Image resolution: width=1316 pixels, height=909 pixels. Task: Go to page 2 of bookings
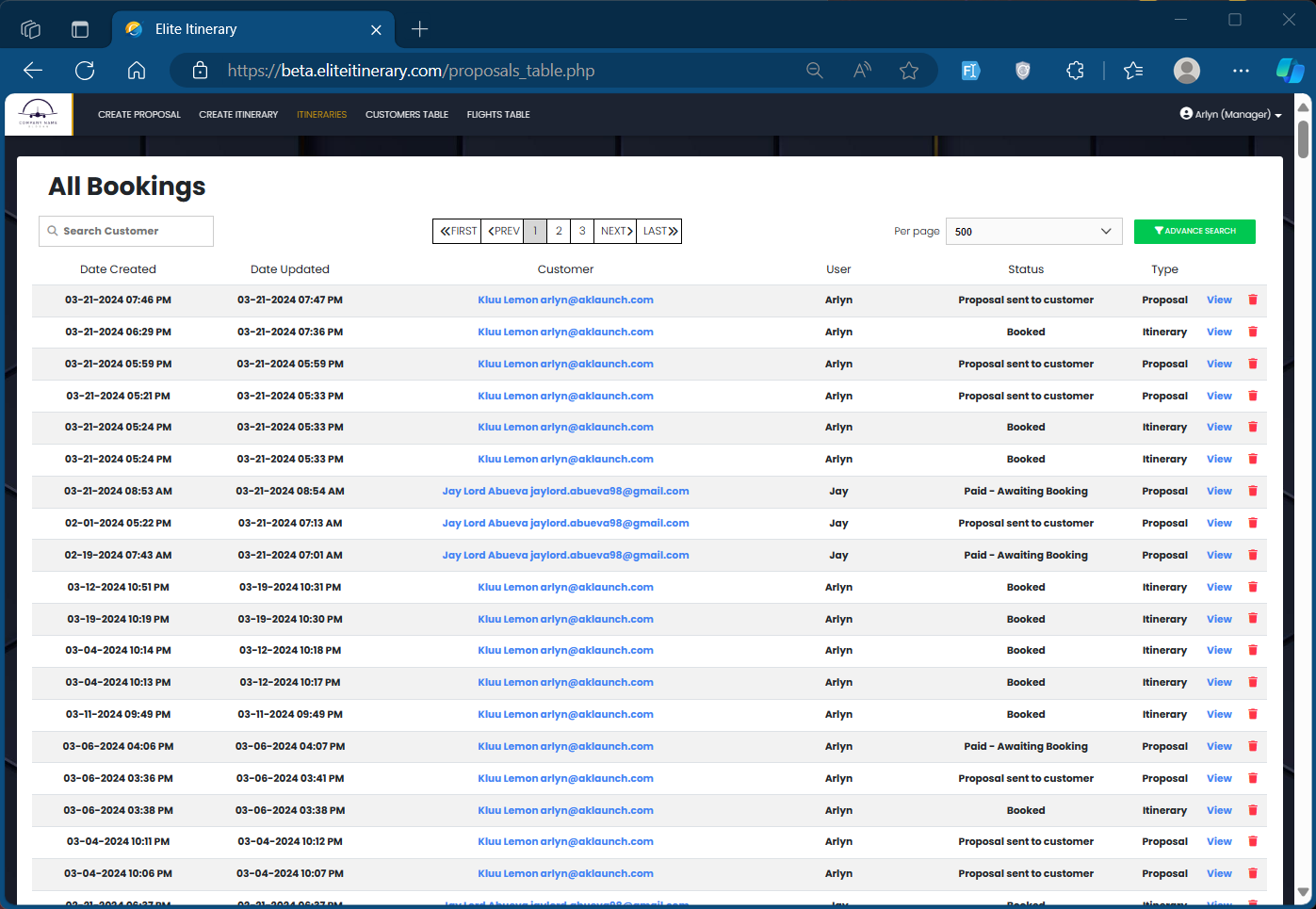pos(559,231)
